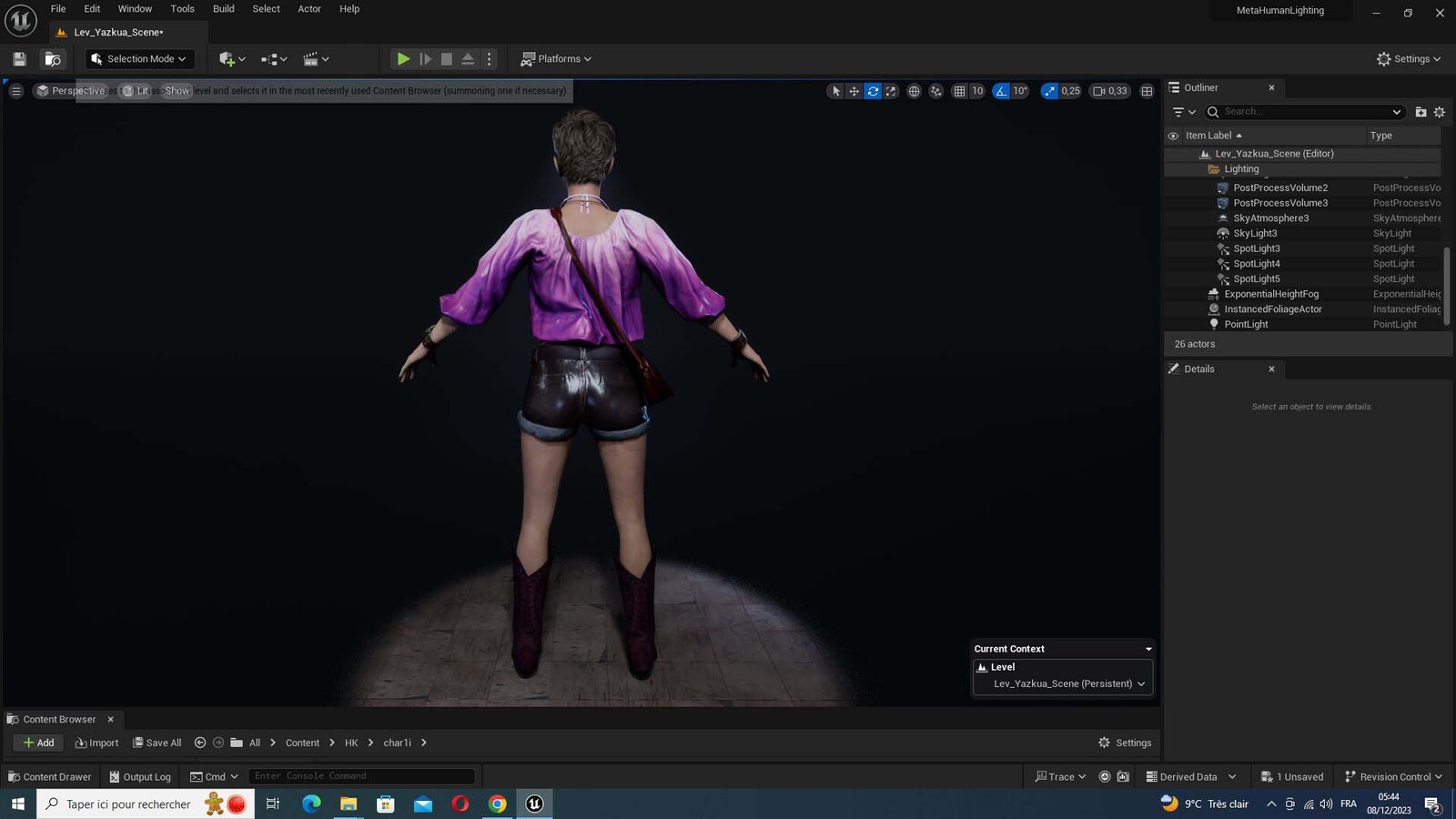Screen dimensions: 1456x819
Task: Activate the Rotate transform tool
Action: coord(873,91)
